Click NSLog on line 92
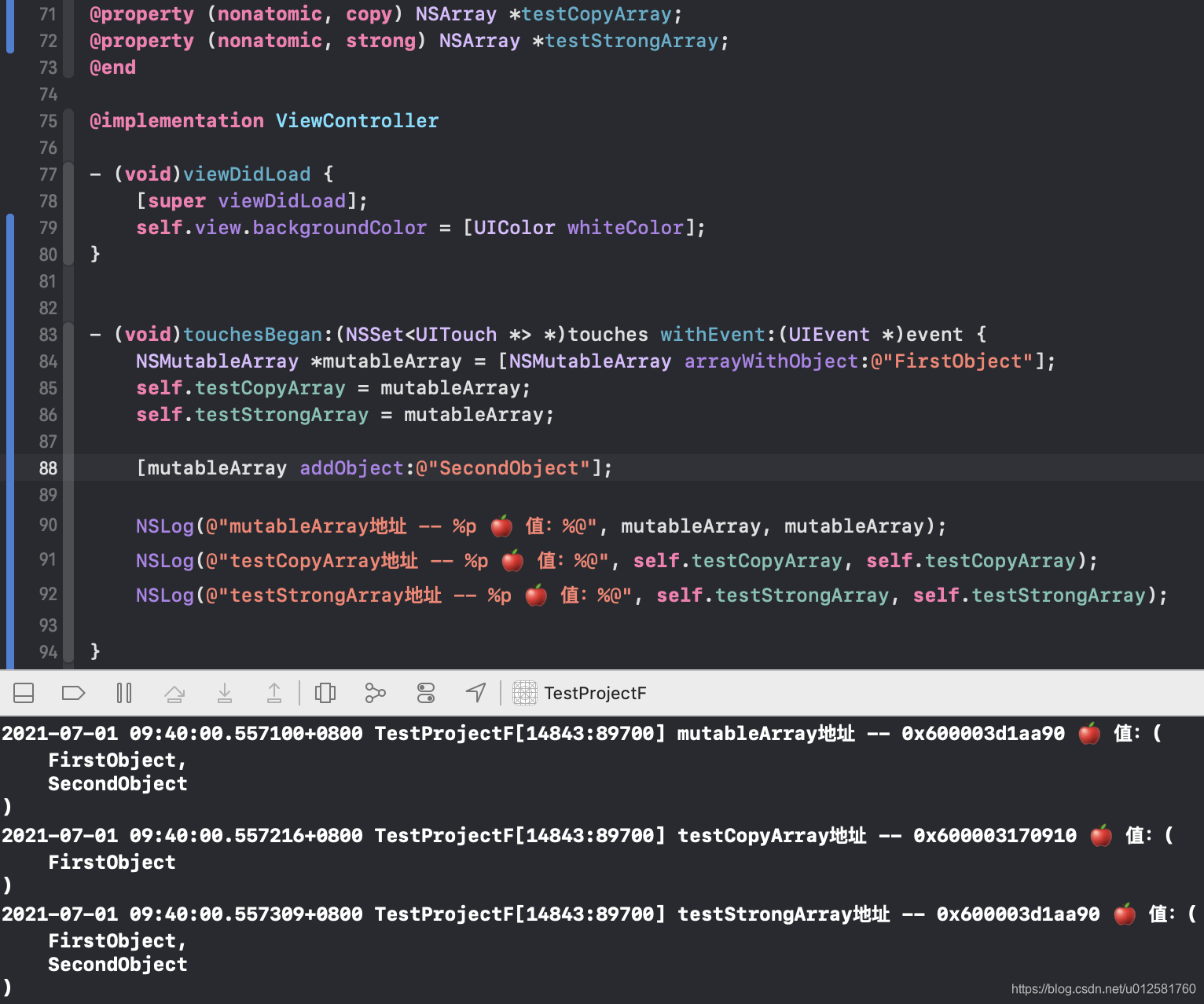This screenshot has width=1204, height=1004. [165, 595]
